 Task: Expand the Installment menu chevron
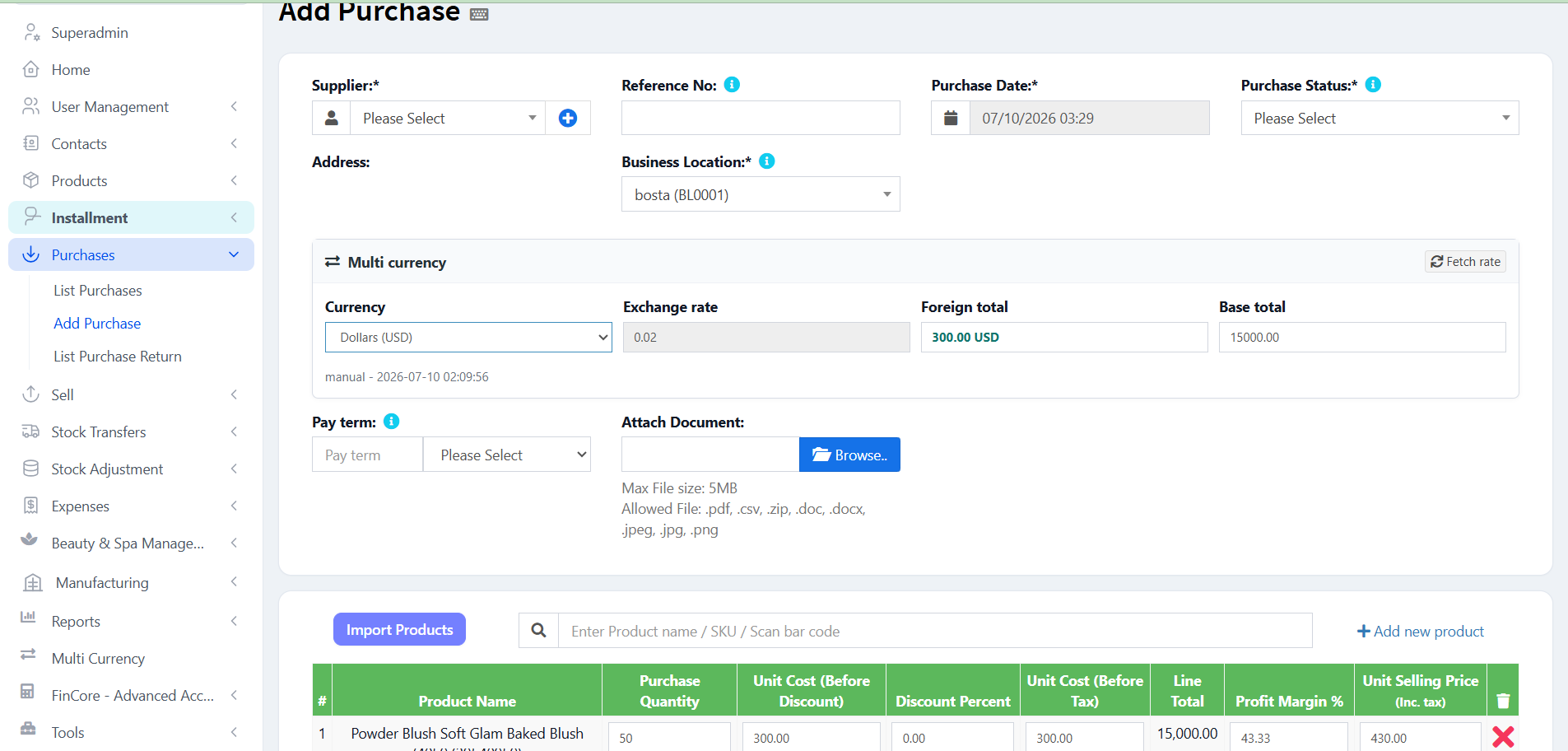pos(234,217)
